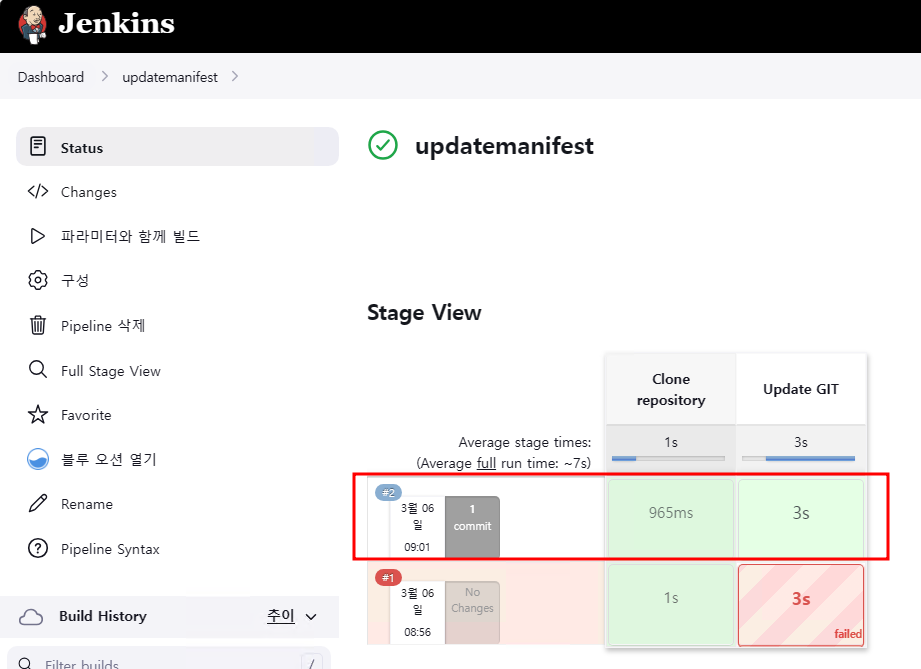Click build #2 Update GIT 3s cell
The width and height of the screenshot is (921, 669).
pyautogui.click(x=801, y=517)
